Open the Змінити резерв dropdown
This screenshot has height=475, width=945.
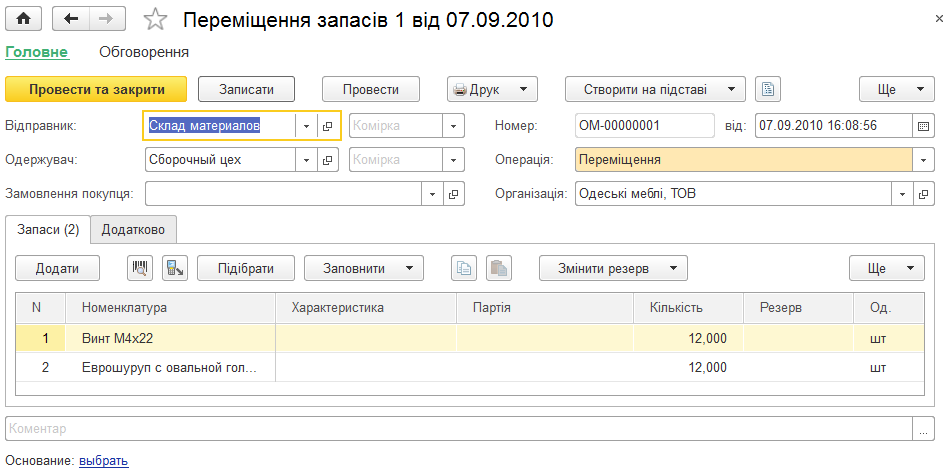tap(614, 268)
